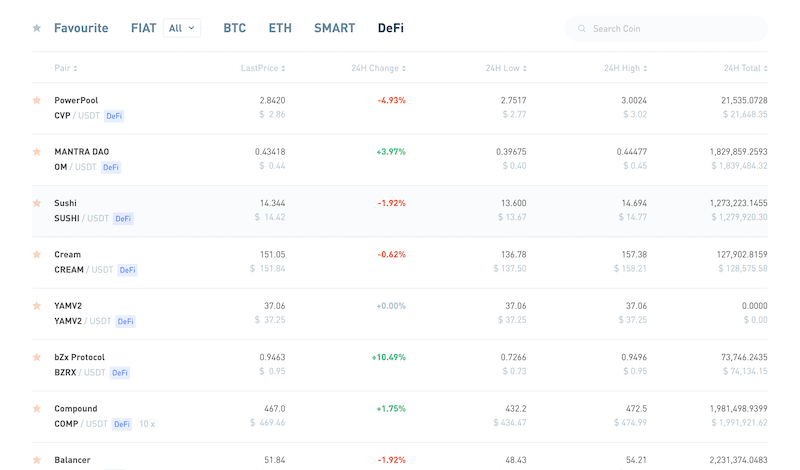
Task: Click the DeFi tag on the OM/USDT row
Action: point(111,167)
